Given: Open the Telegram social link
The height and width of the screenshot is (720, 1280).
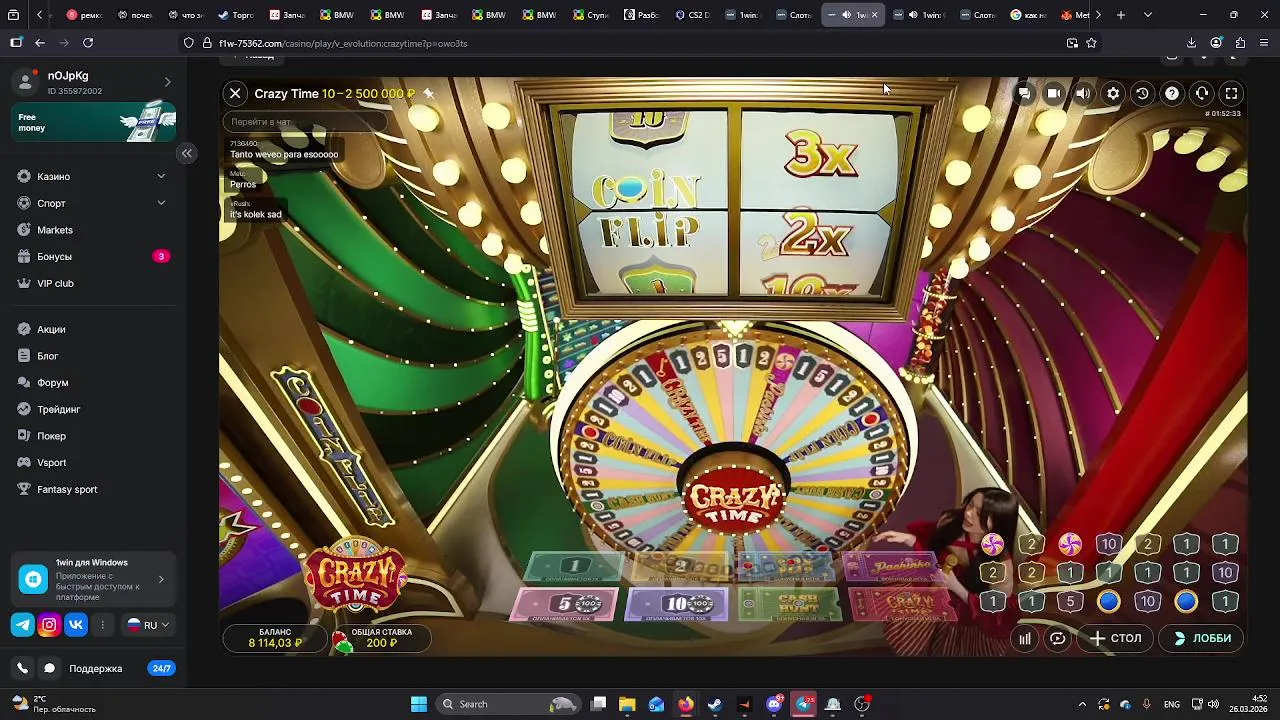Looking at the screenshot, I should 22,625.
